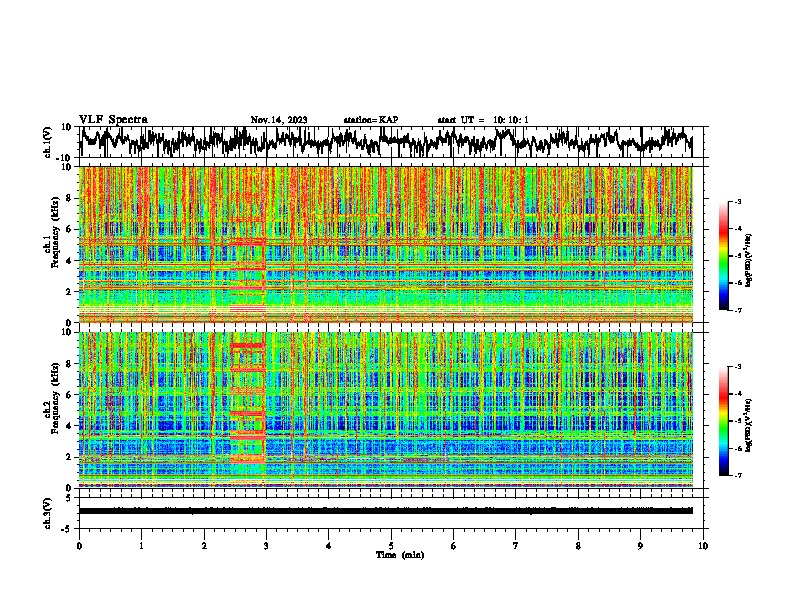Click time axis tick label "0"

(x=79, y=546)
